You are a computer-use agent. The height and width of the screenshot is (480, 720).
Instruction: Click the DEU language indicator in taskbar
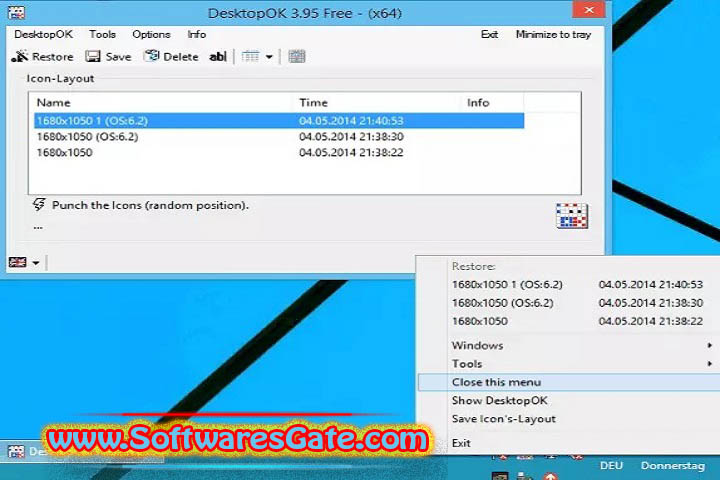tap(611, 466)
